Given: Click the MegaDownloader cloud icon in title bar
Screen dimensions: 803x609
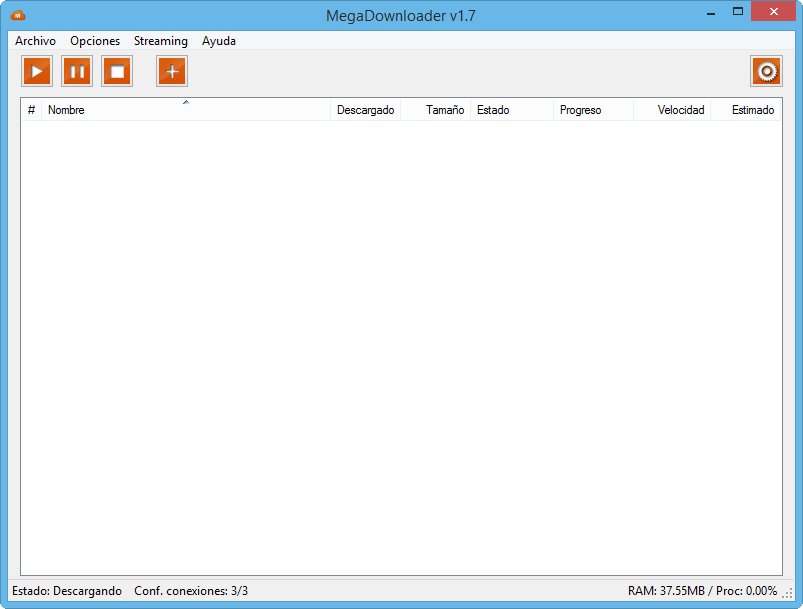Looking at the screenshot, I should point(18,15).
